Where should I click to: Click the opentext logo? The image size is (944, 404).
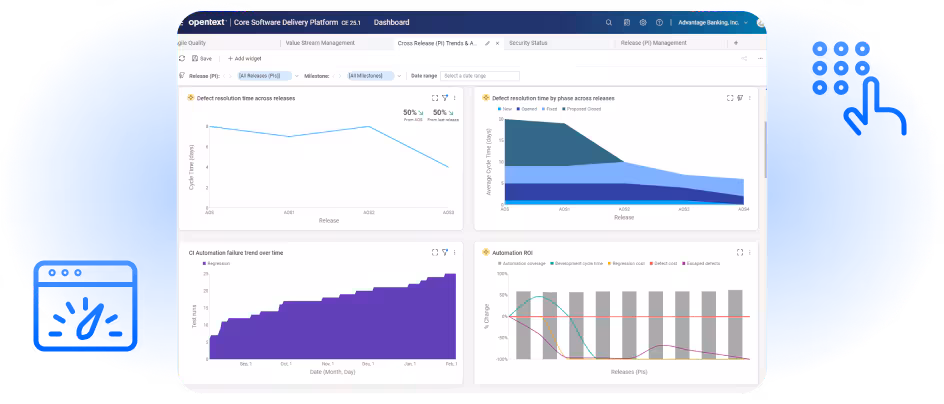pos(207,22)
